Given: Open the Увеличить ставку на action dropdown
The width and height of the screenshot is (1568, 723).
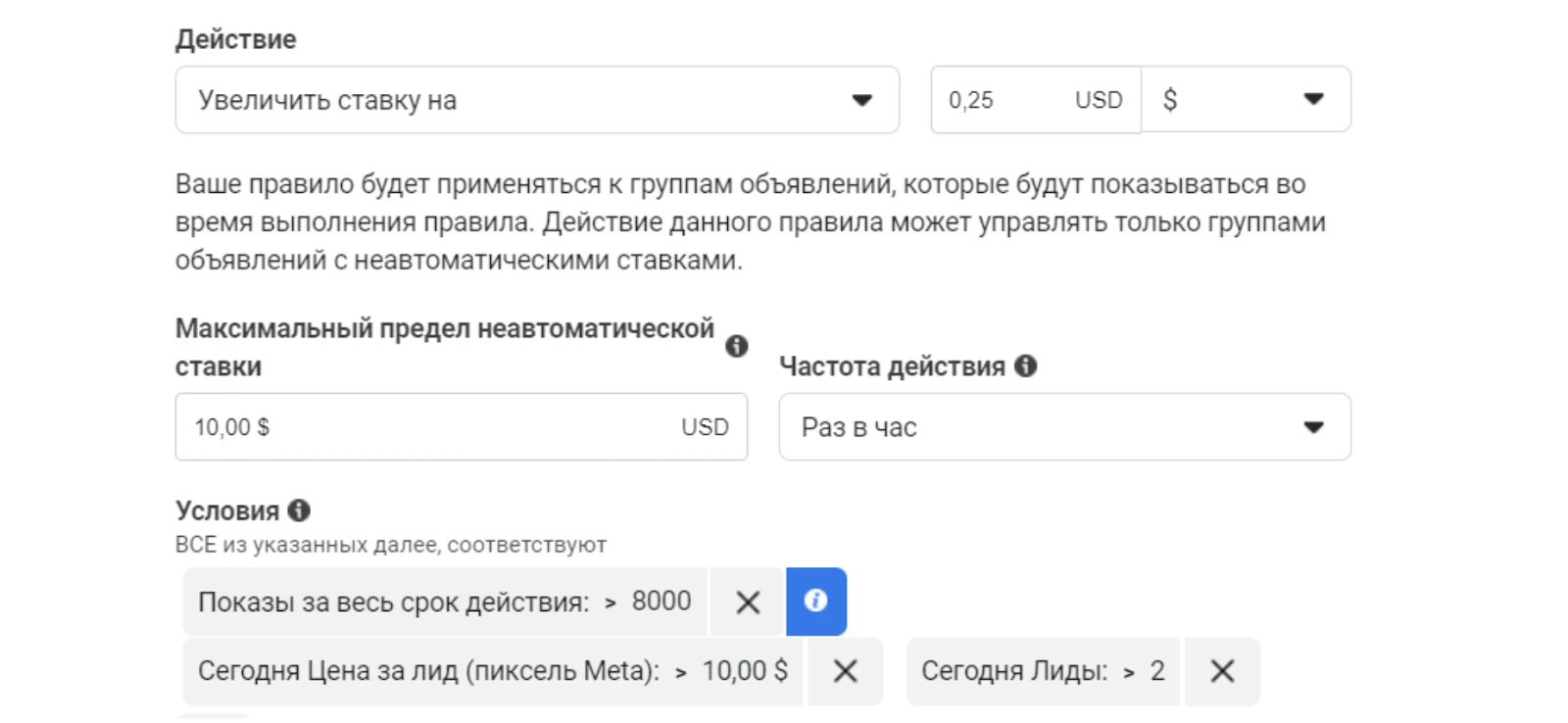Looking at the screenshot, I should [537, 100].
